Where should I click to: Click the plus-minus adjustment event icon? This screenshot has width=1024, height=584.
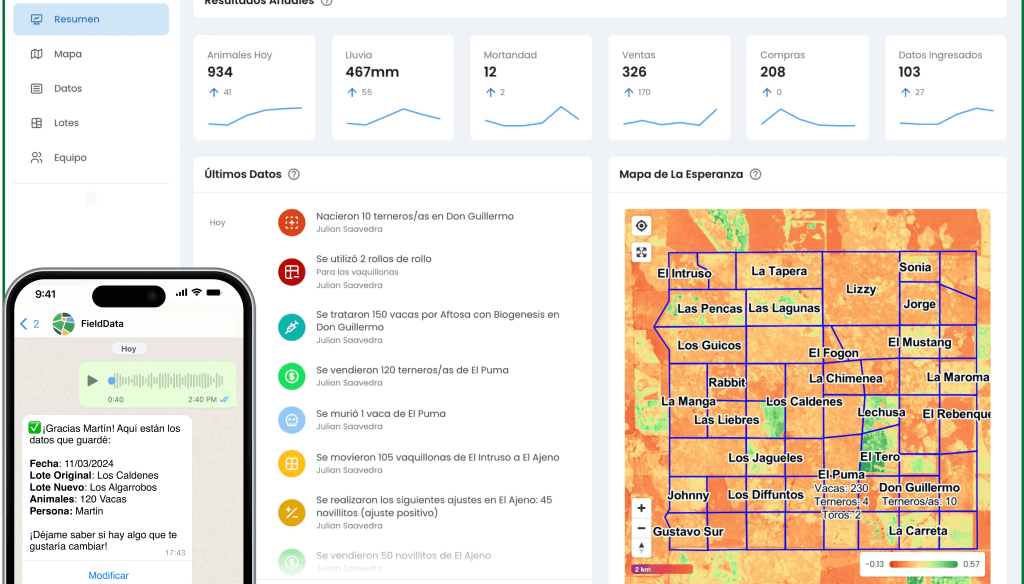tap(291, 513)
